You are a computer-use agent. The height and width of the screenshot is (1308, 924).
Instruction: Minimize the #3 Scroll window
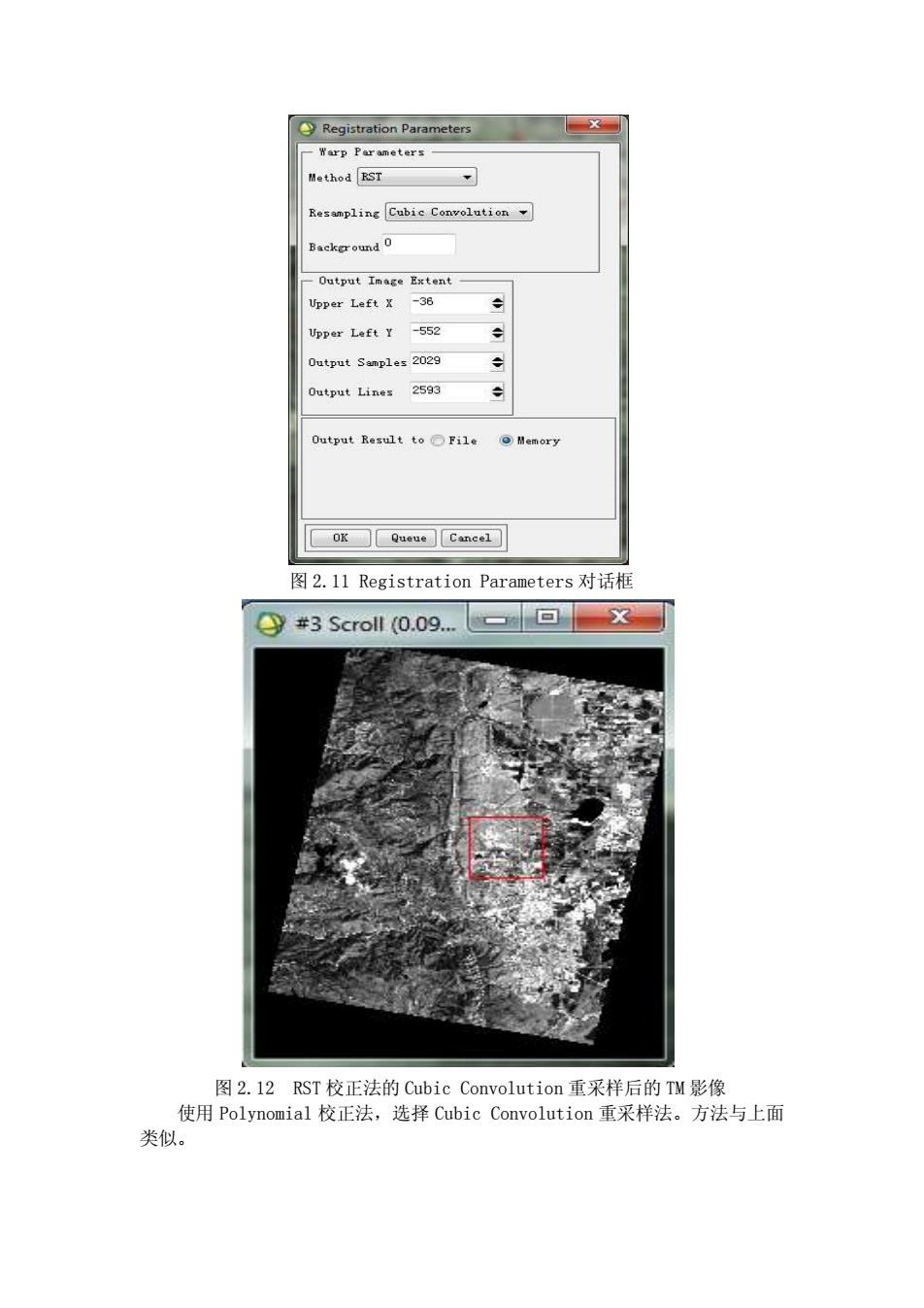point(496,618)
